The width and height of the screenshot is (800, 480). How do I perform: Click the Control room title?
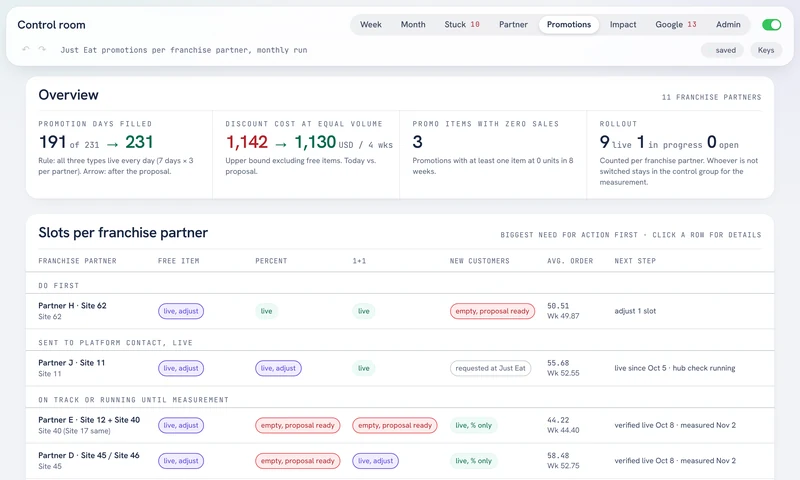pyautogui.click(x=52, y=25)
